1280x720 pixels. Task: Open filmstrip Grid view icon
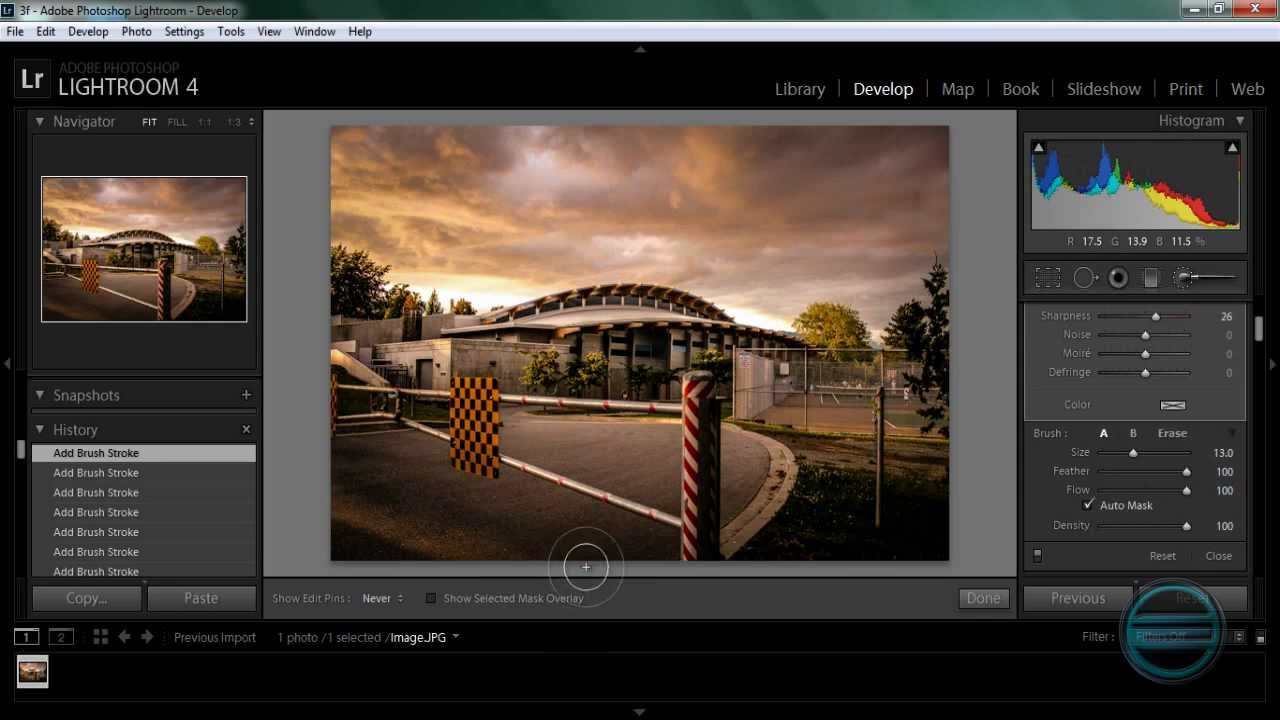click(100, 637)
